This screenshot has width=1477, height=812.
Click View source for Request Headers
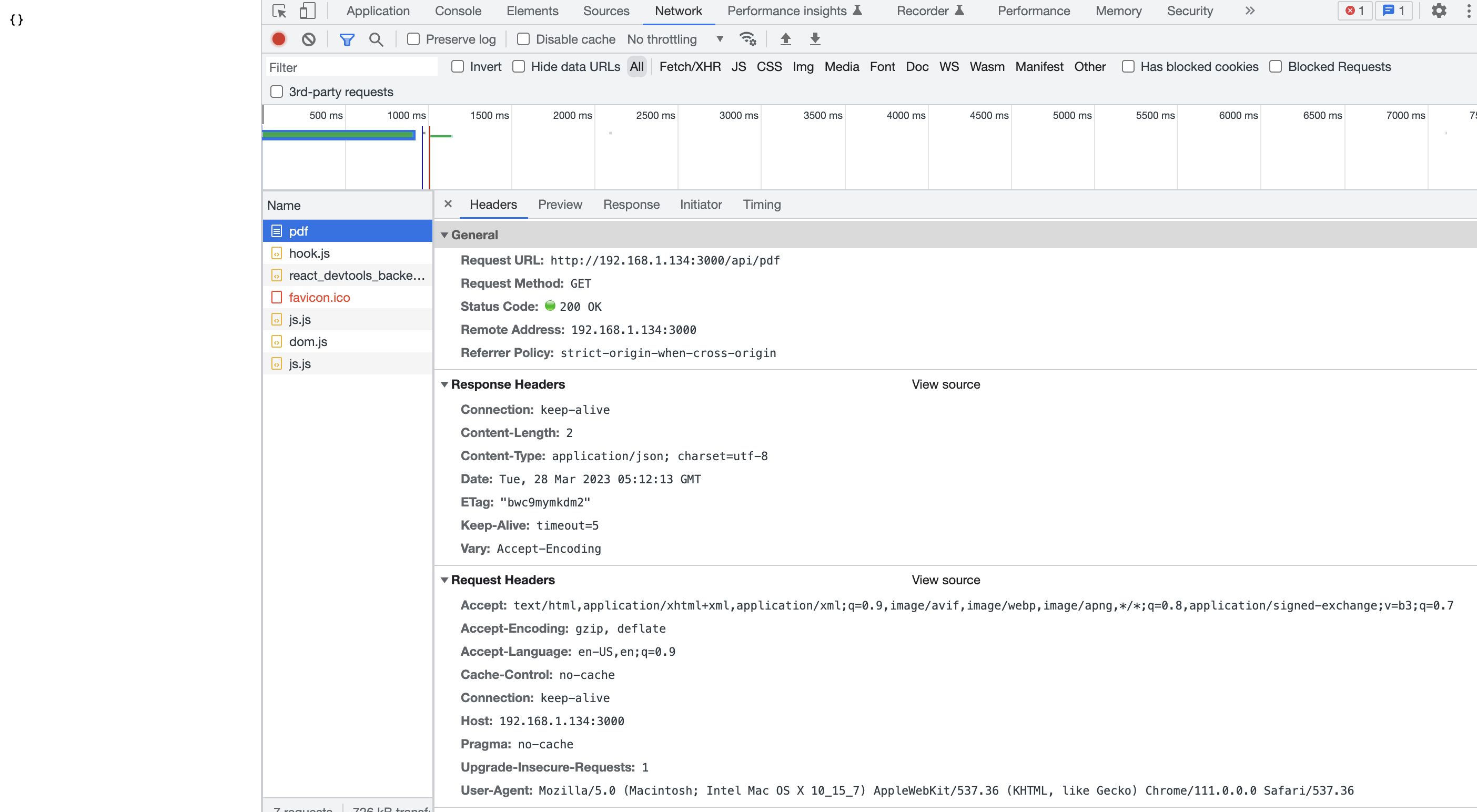[946, 580]
